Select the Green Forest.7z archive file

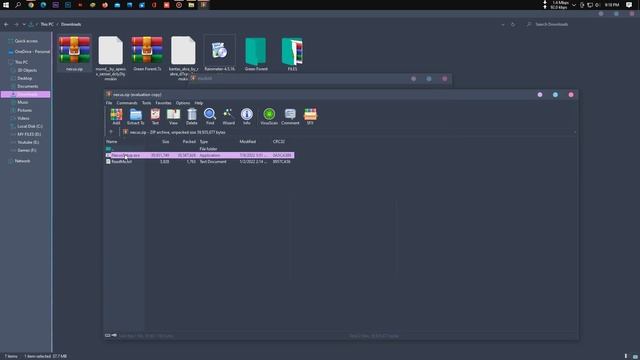[x=147, y=53]
